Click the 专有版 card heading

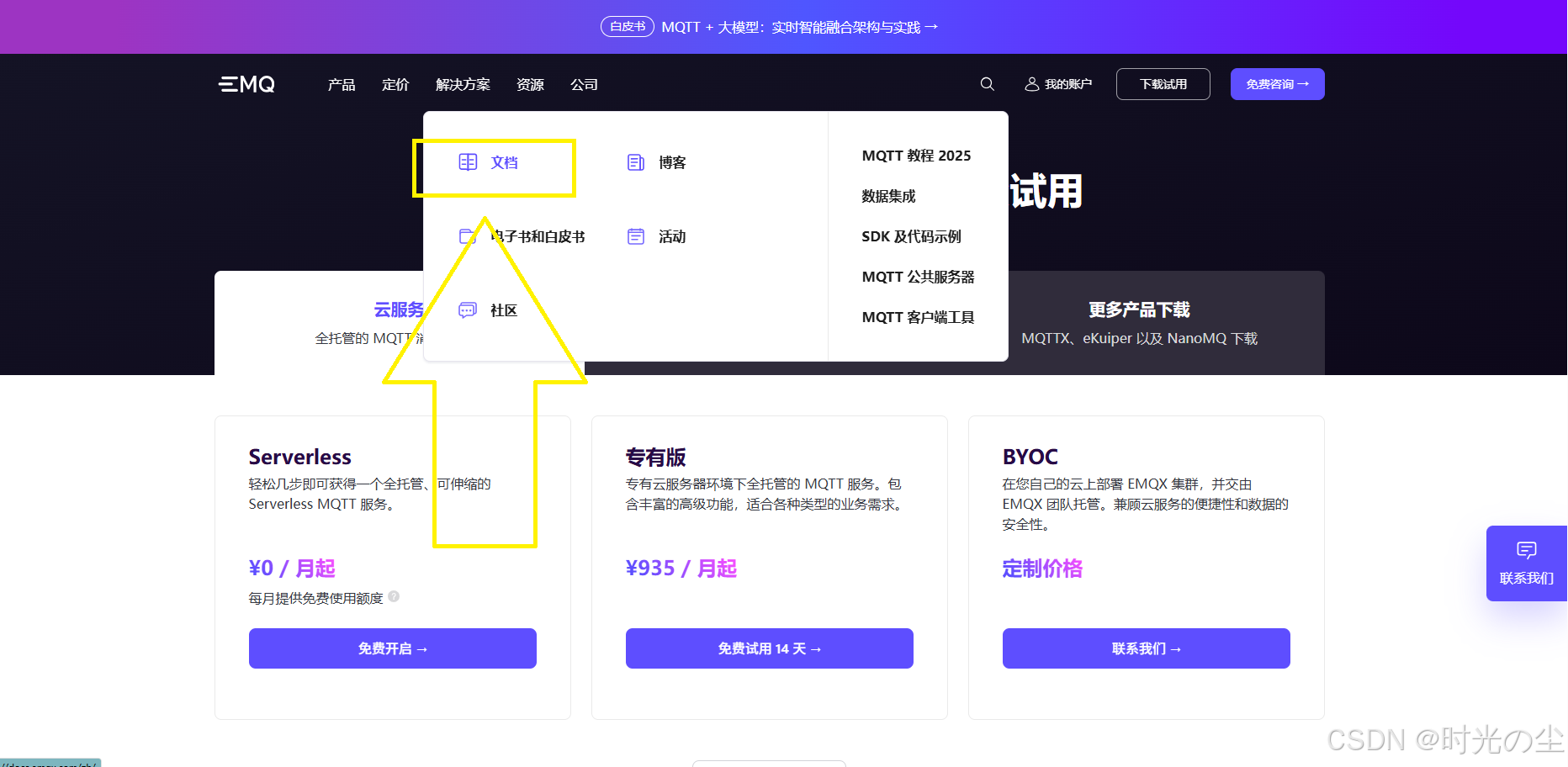[656, 457]
